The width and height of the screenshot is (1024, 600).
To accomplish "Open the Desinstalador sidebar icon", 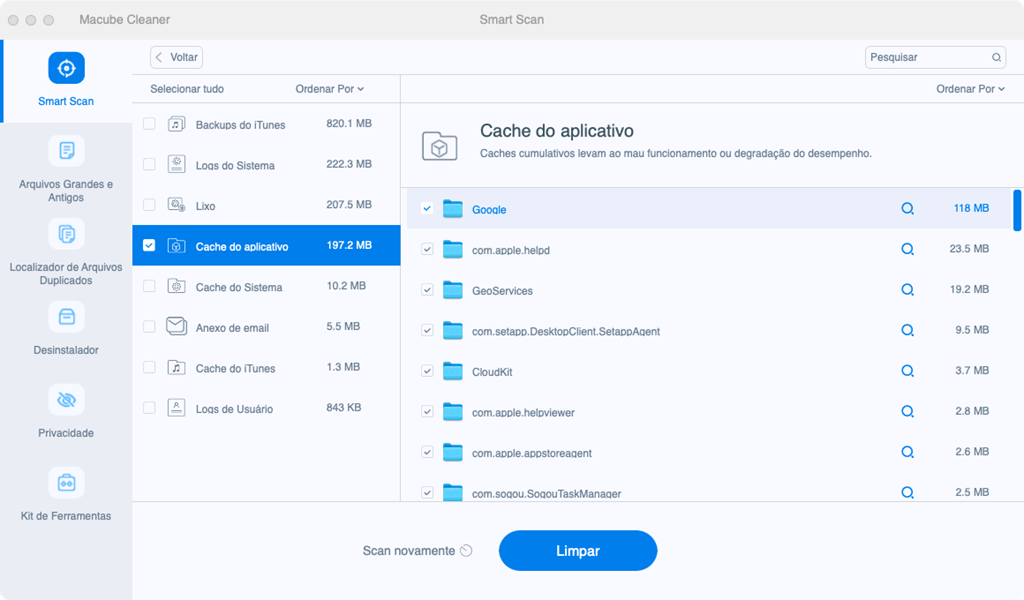I will pyautogui.click(x=66, y=317).
